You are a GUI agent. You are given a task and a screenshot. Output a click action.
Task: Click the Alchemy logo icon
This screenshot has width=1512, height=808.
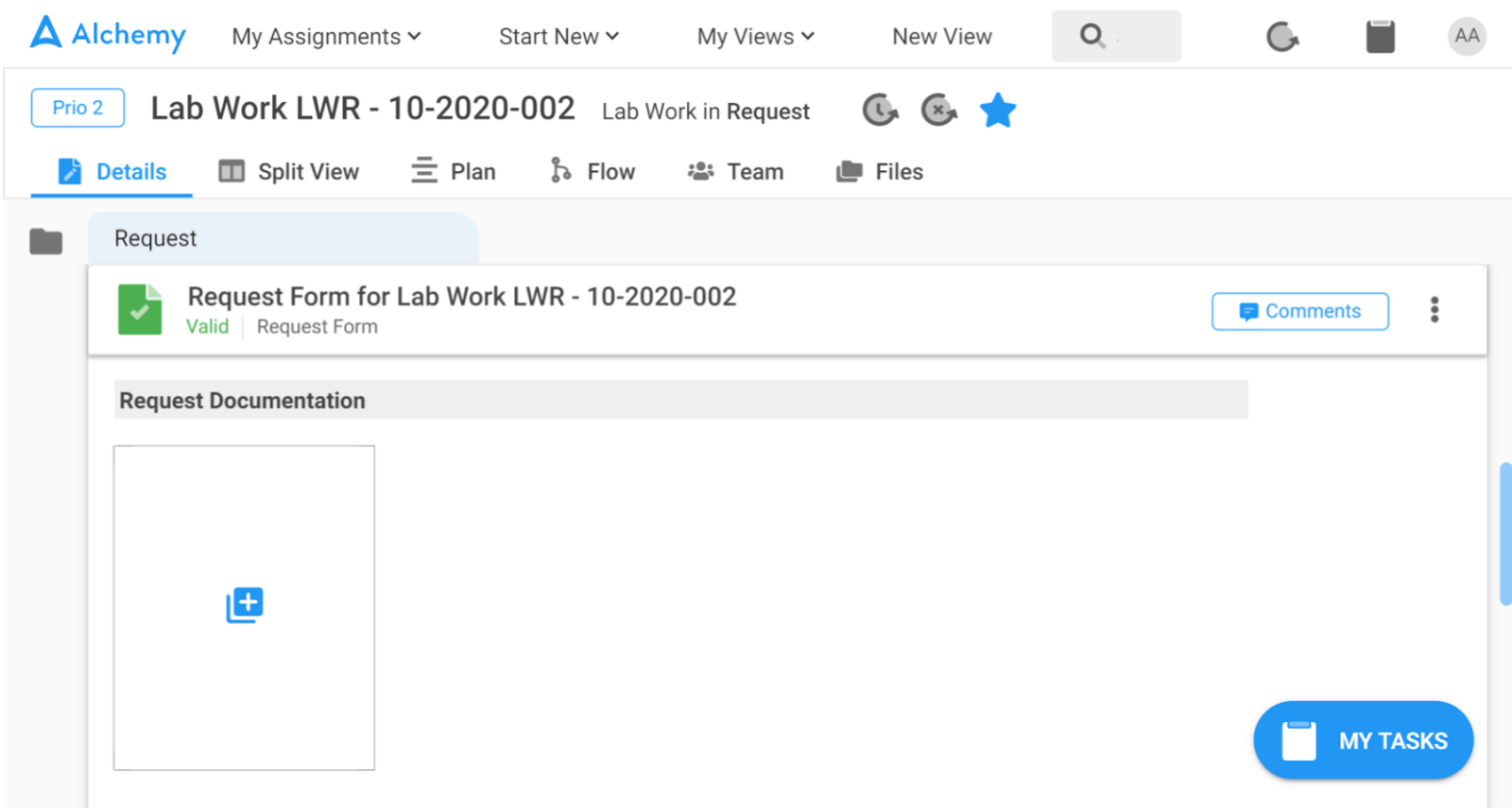point(46,33)
